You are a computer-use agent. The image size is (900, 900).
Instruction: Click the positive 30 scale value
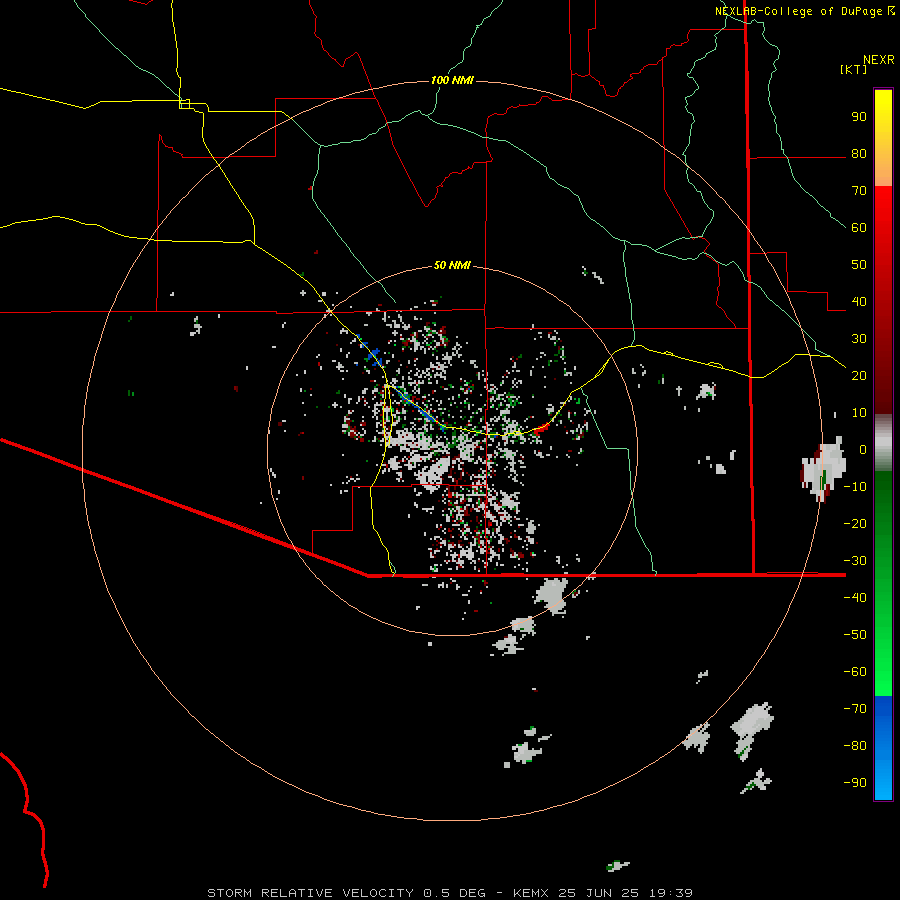pos(859,339)
